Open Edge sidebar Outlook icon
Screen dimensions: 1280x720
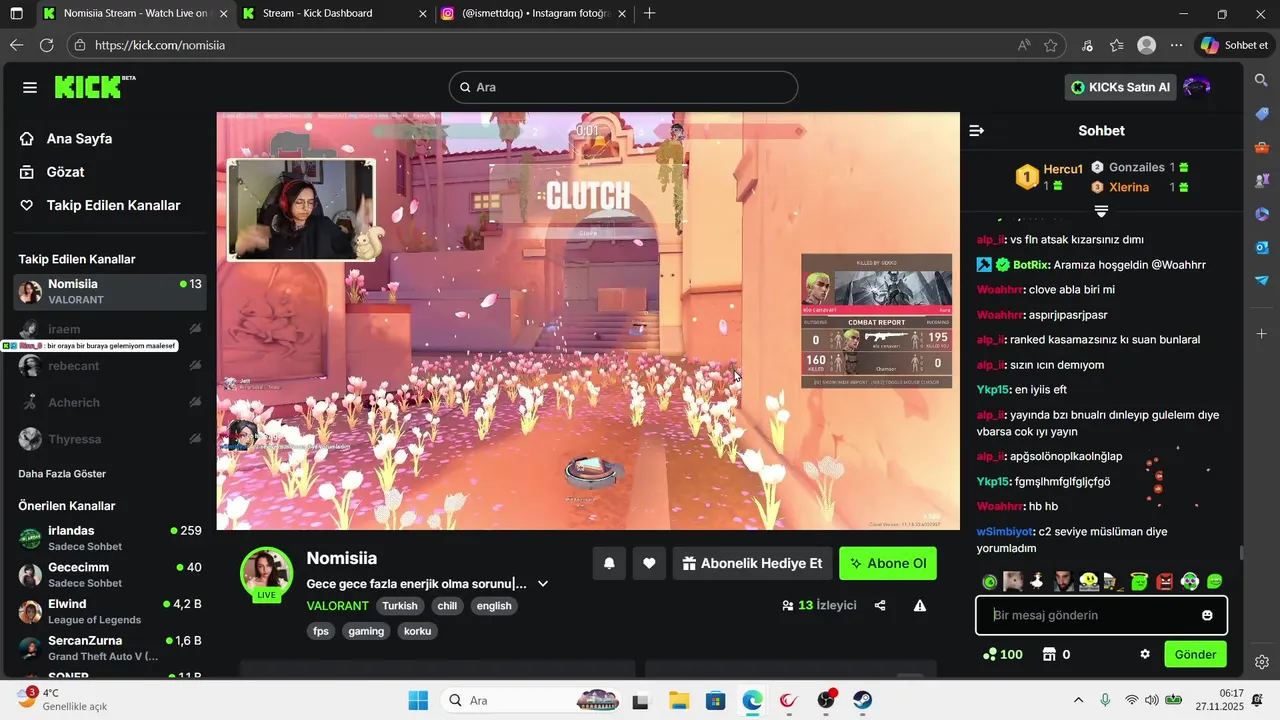(1262, 247)
